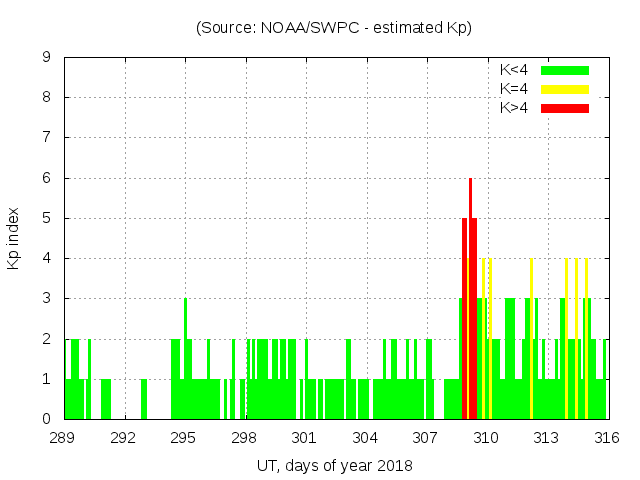Click the green K<4 legend swatch
Viewport: 640px width, 480px height.
565,70
